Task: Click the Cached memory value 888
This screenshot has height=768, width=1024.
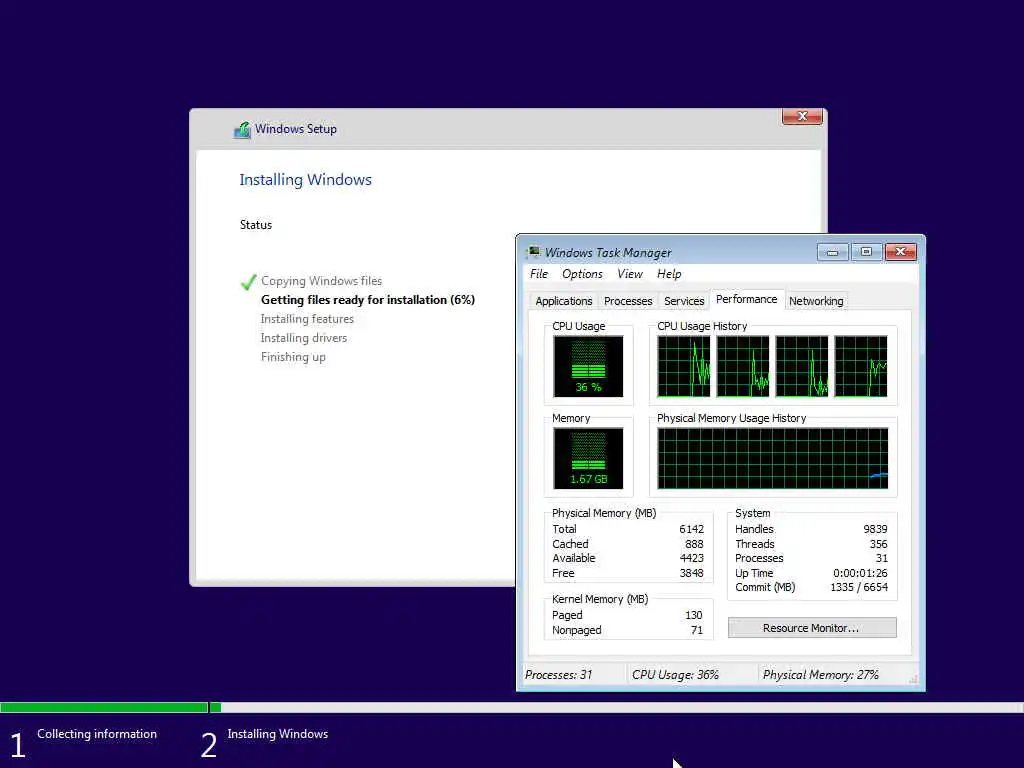Action: pos(694,544)
